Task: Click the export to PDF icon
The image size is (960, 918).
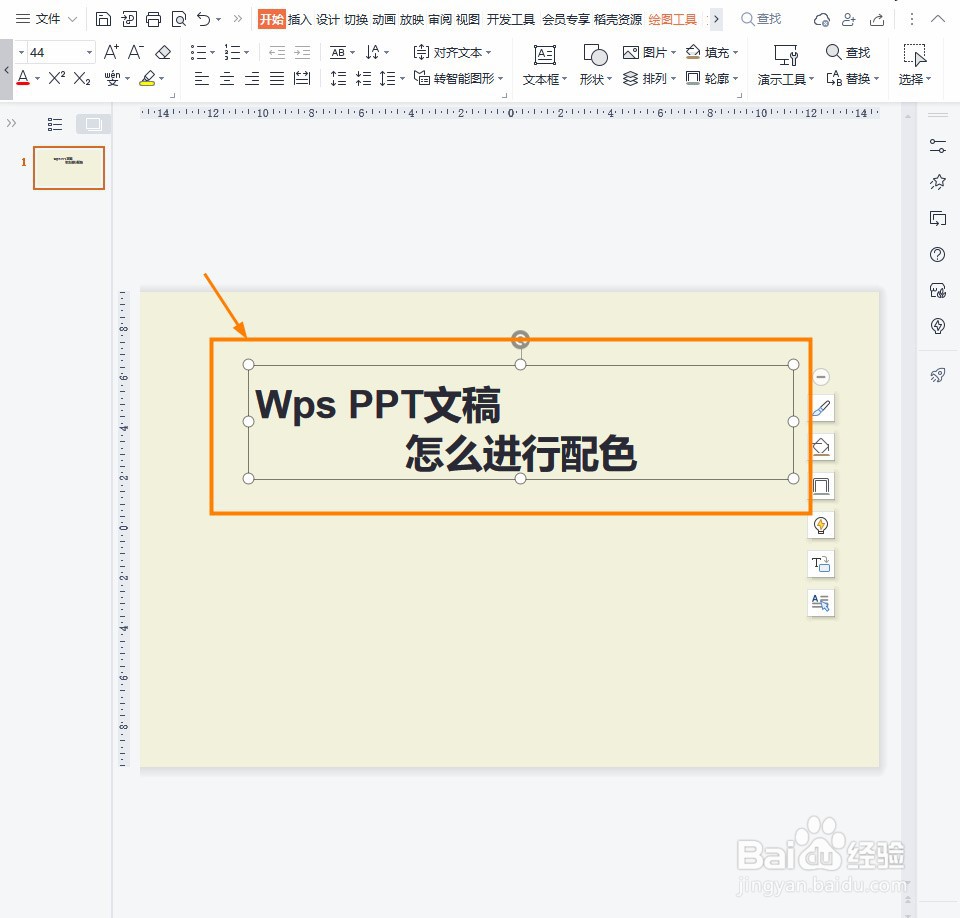Action: click(x=129, y=20)
